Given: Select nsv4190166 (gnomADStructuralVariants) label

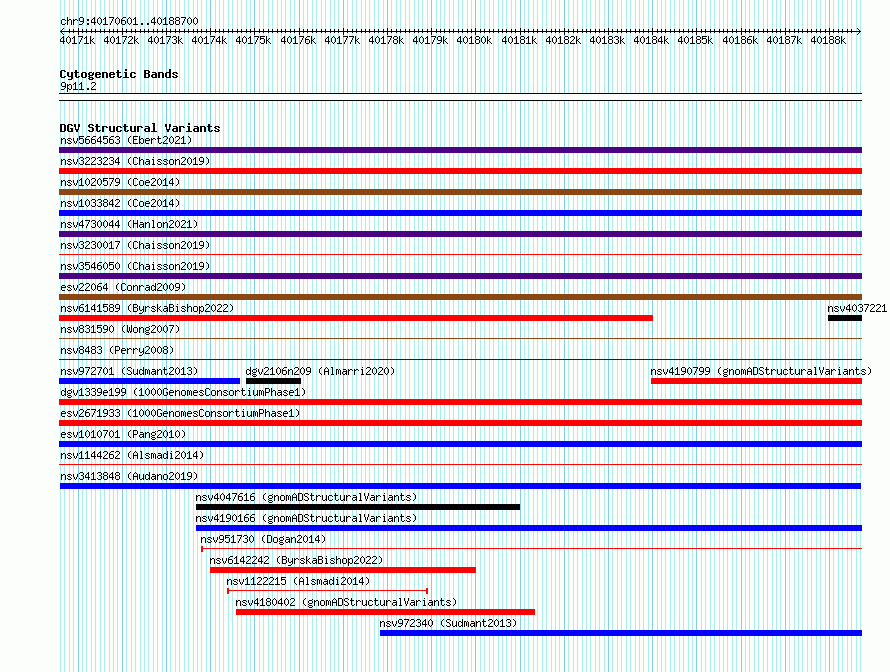Looking at the screenshot, I should 307,518.
